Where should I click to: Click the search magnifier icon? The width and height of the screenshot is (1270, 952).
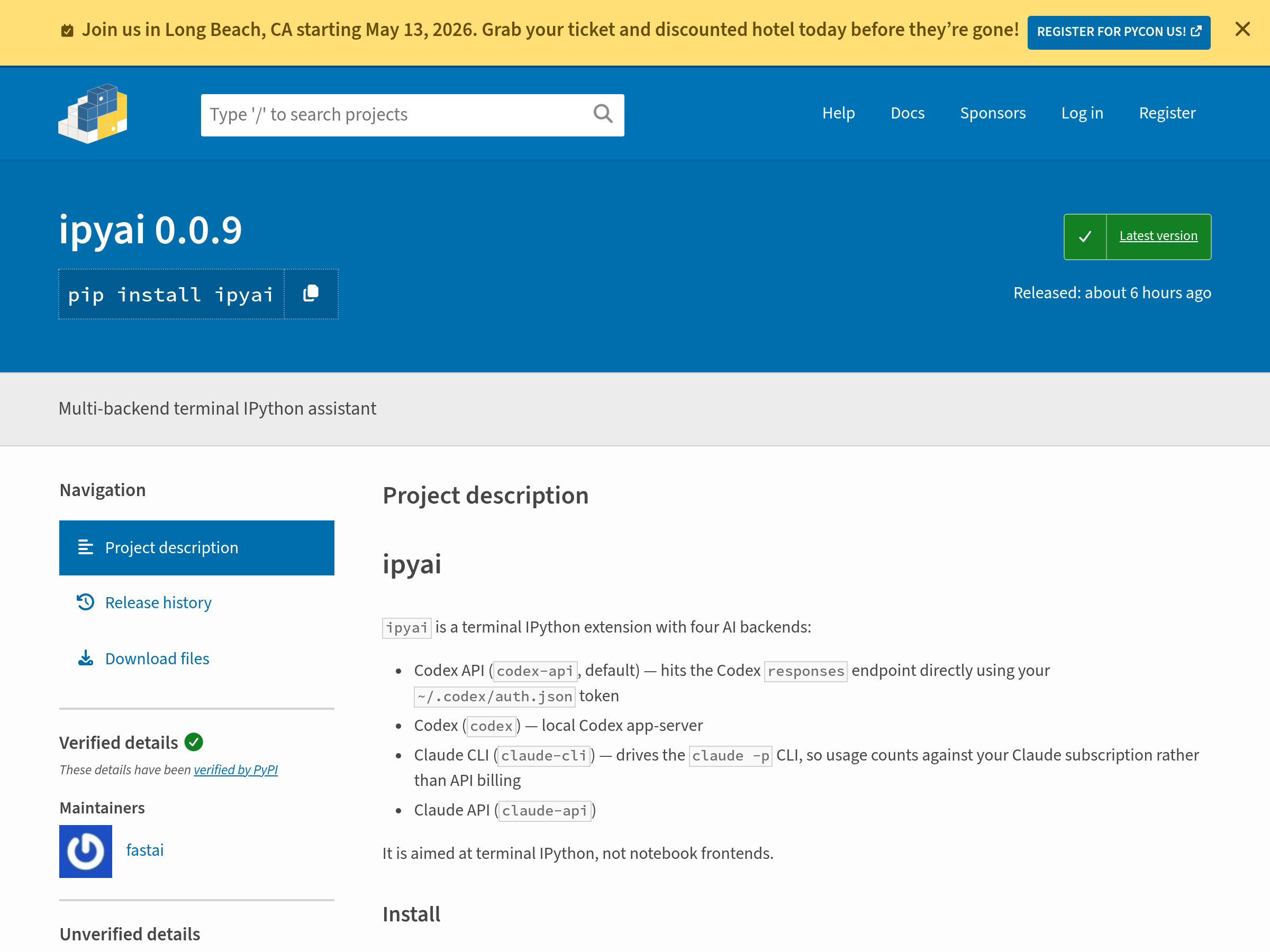point(602,114)
